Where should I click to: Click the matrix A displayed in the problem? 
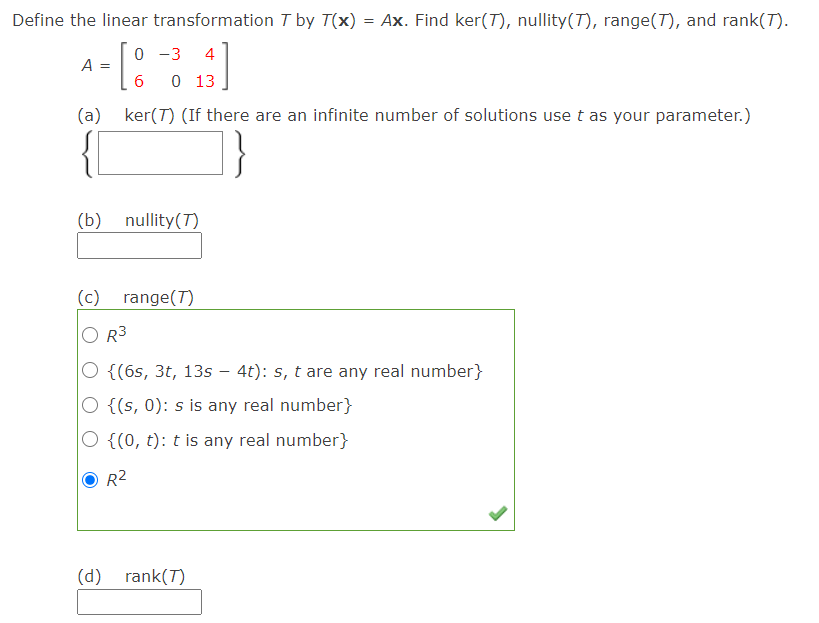point(151,67)
